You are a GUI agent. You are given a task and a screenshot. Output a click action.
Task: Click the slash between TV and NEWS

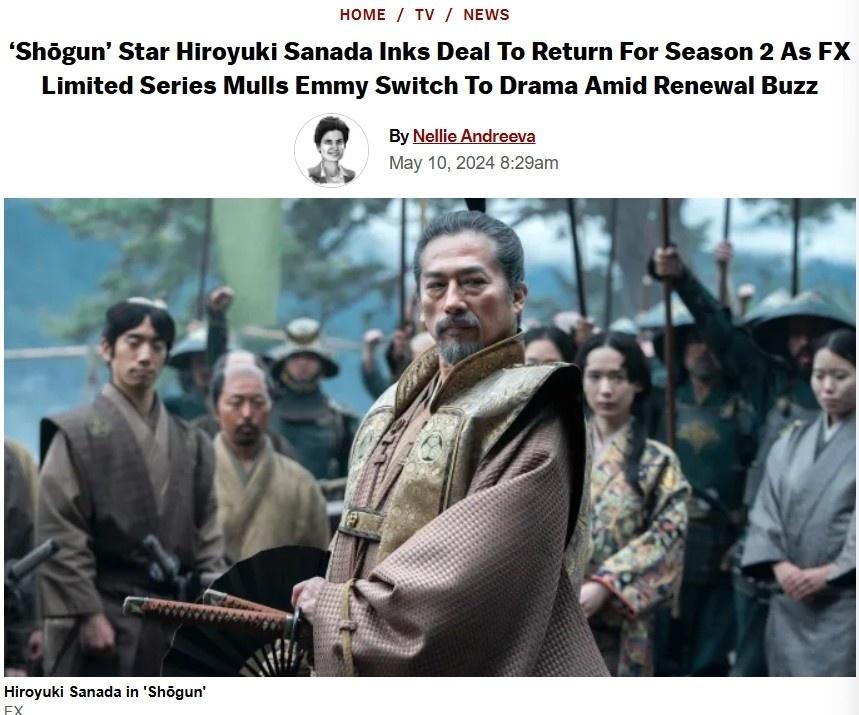tap(449, 15)
